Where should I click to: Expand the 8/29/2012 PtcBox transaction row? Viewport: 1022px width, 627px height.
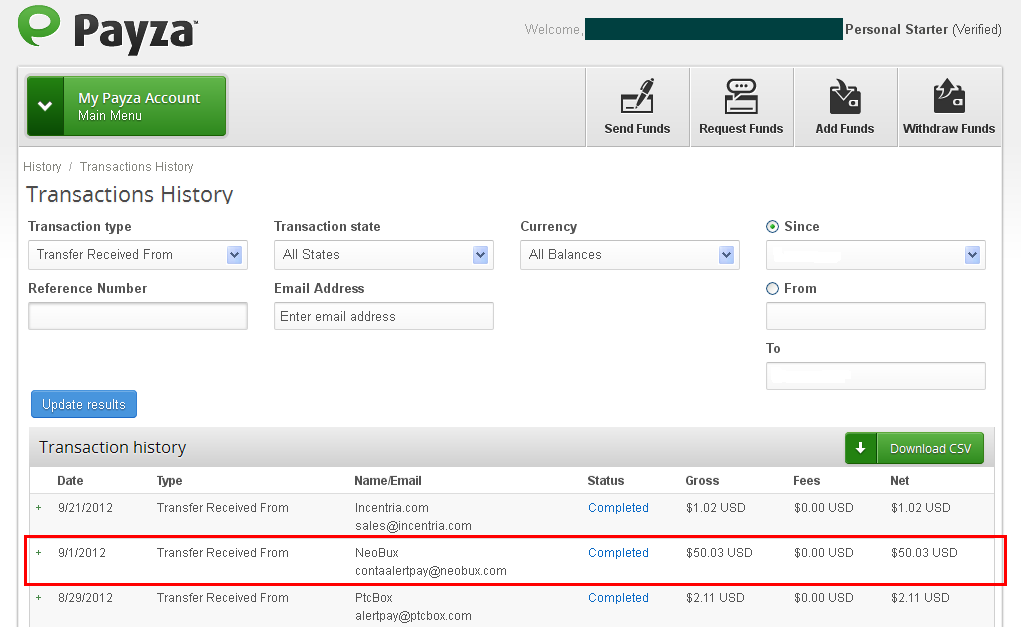click(38, 598)
